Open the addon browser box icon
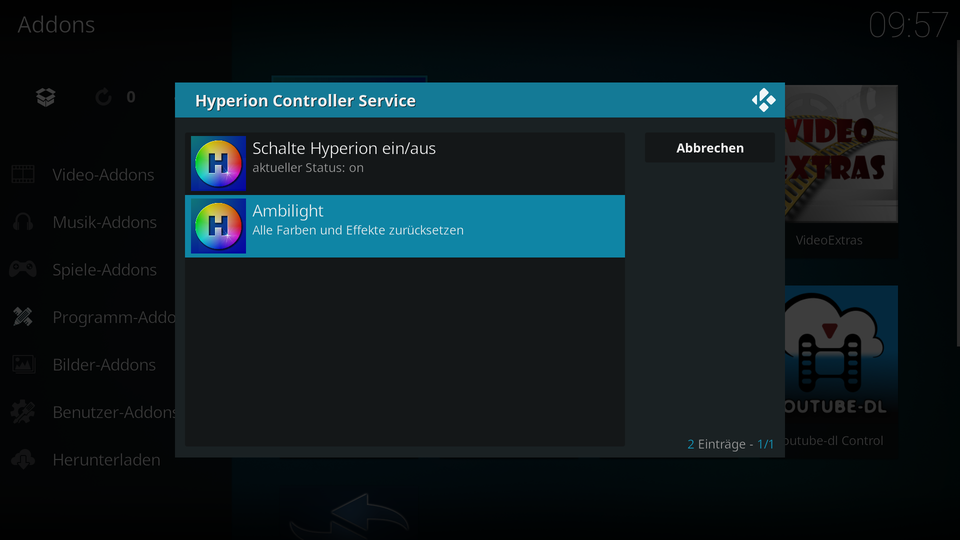Image resolution: width=960 pixels, height=540 pixels. pos(46,97)
